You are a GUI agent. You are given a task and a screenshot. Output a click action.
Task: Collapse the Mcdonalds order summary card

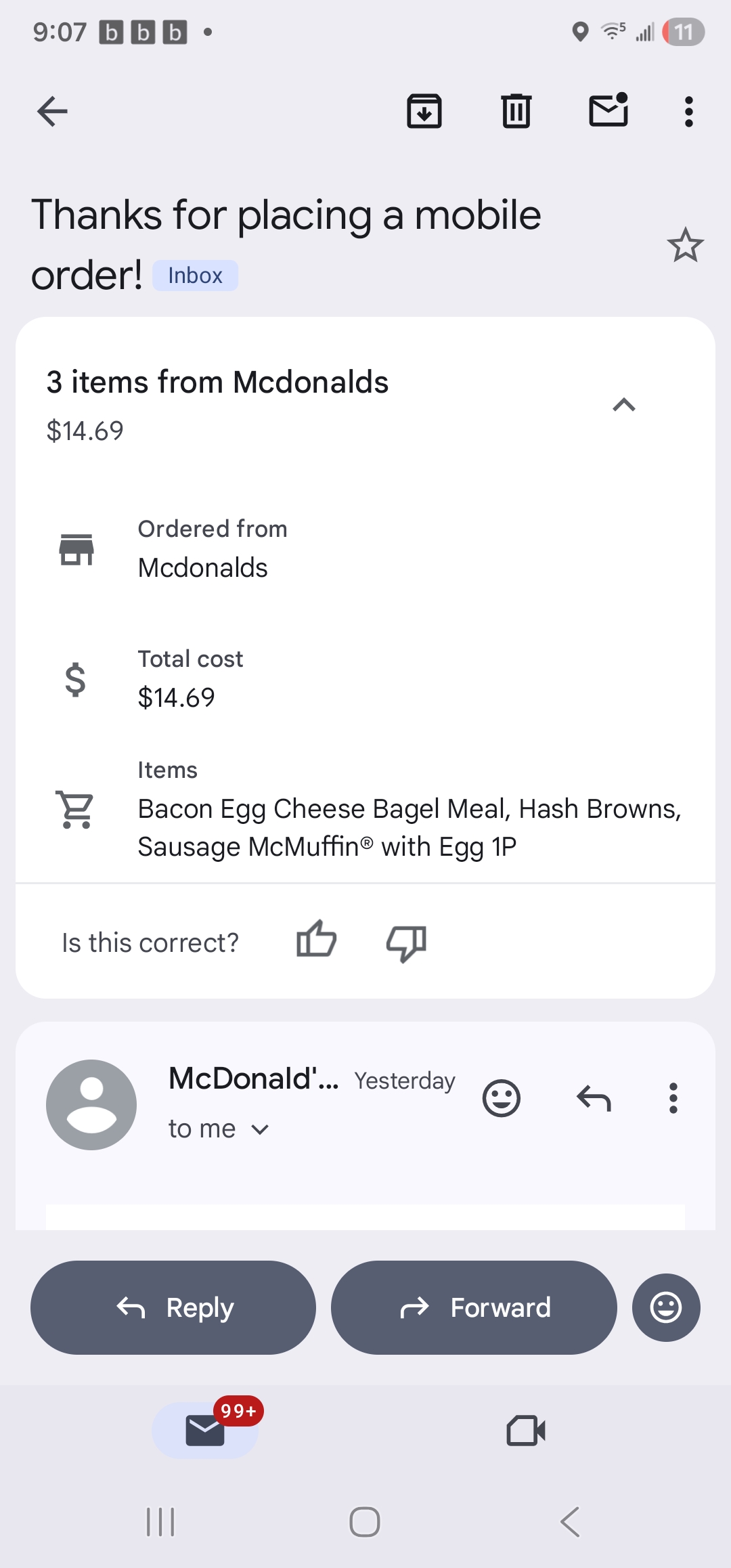623,405
